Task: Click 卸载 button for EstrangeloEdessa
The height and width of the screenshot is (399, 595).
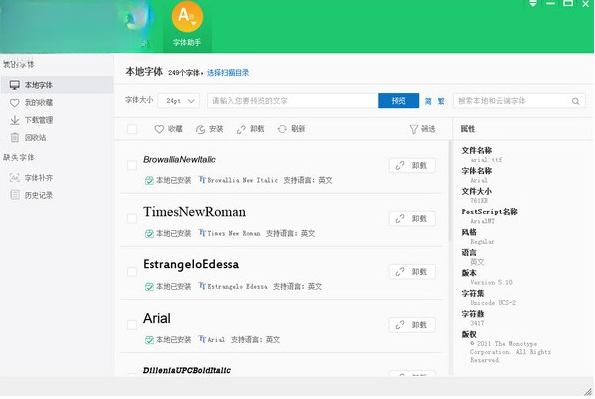Action: (x=412, y=272)
